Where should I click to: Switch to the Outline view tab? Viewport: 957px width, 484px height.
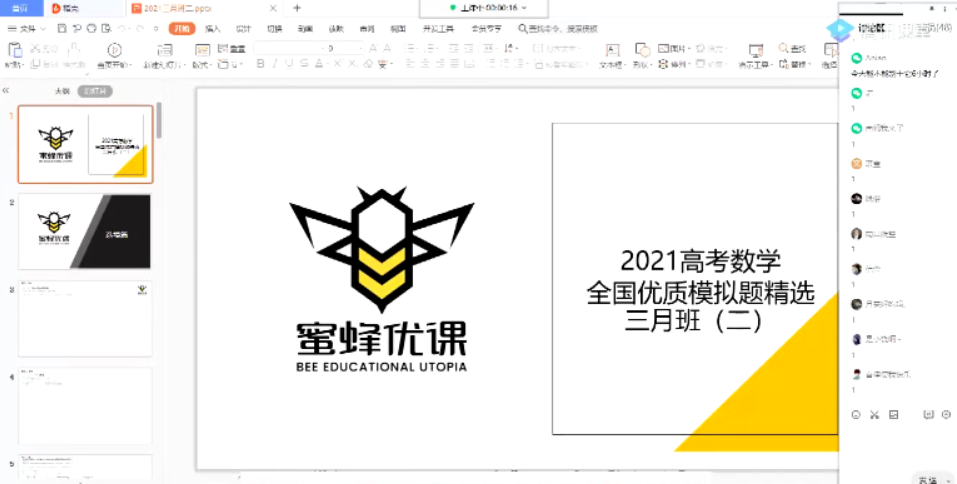click(62, 91)
